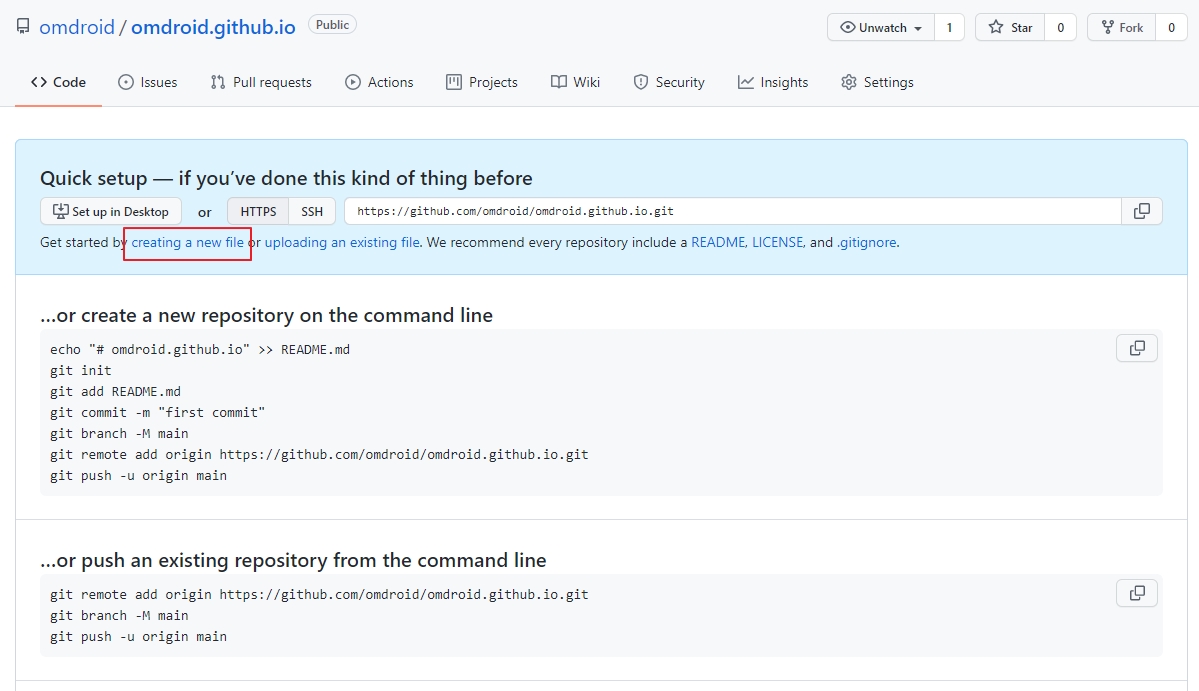This screenshot has width=1199, height=691.
Task: Select the SSH clone protocol
Action: [x=312, y=211]
